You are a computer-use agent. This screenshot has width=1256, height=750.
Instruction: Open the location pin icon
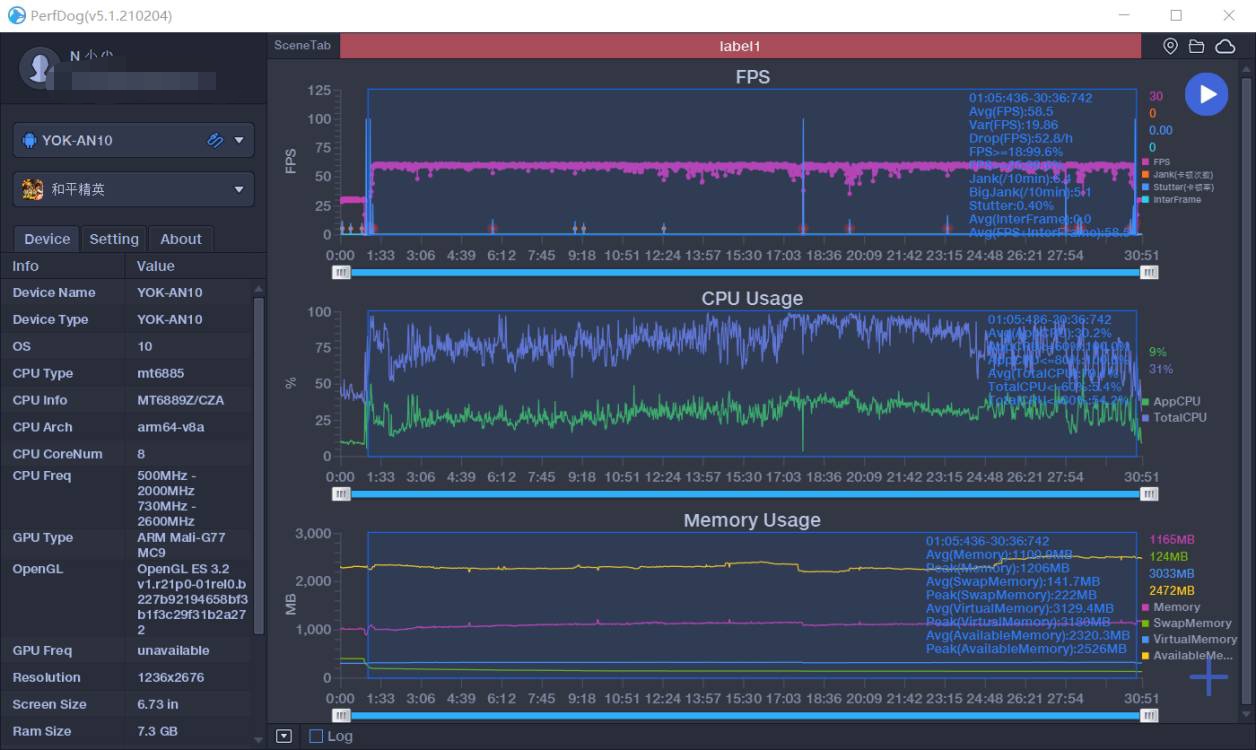click(x=1170, y=46)
